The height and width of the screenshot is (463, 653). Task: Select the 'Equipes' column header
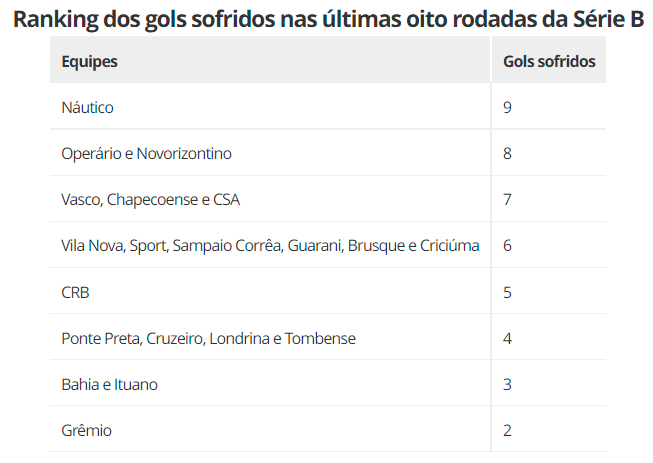click(89, 62)
